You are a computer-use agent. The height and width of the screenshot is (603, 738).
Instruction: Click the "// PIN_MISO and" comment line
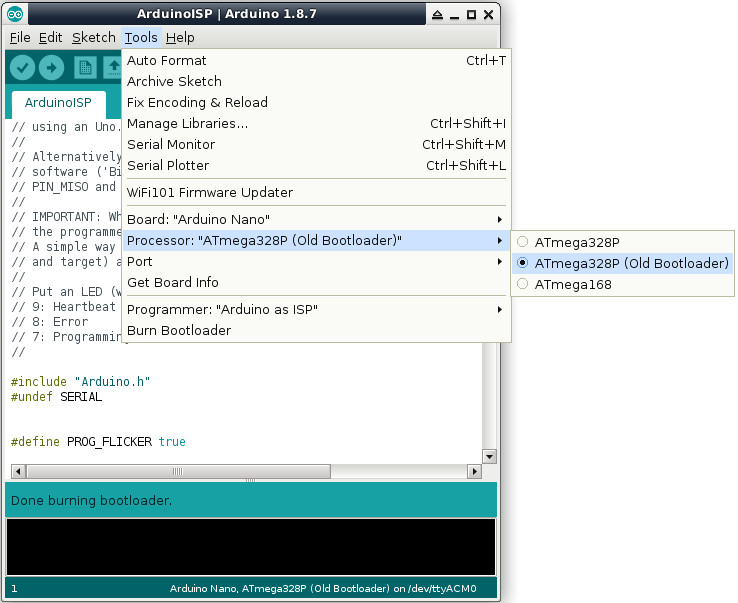pyautogui.click(x=64, y=187)
